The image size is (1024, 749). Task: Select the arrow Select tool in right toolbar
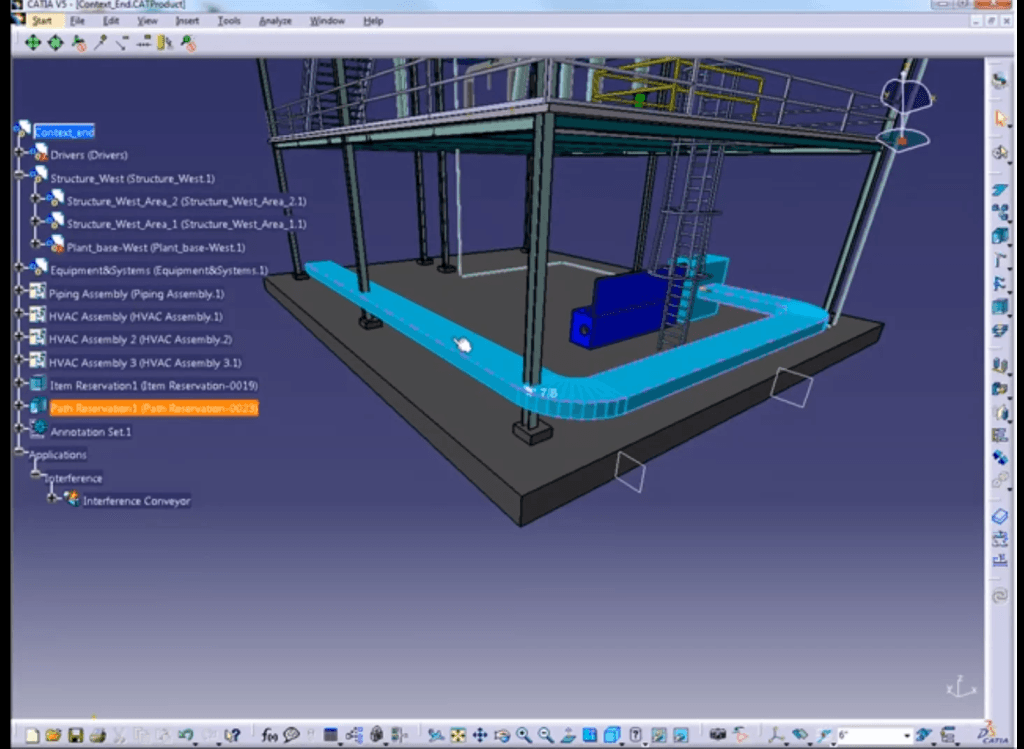coord(999,119)
